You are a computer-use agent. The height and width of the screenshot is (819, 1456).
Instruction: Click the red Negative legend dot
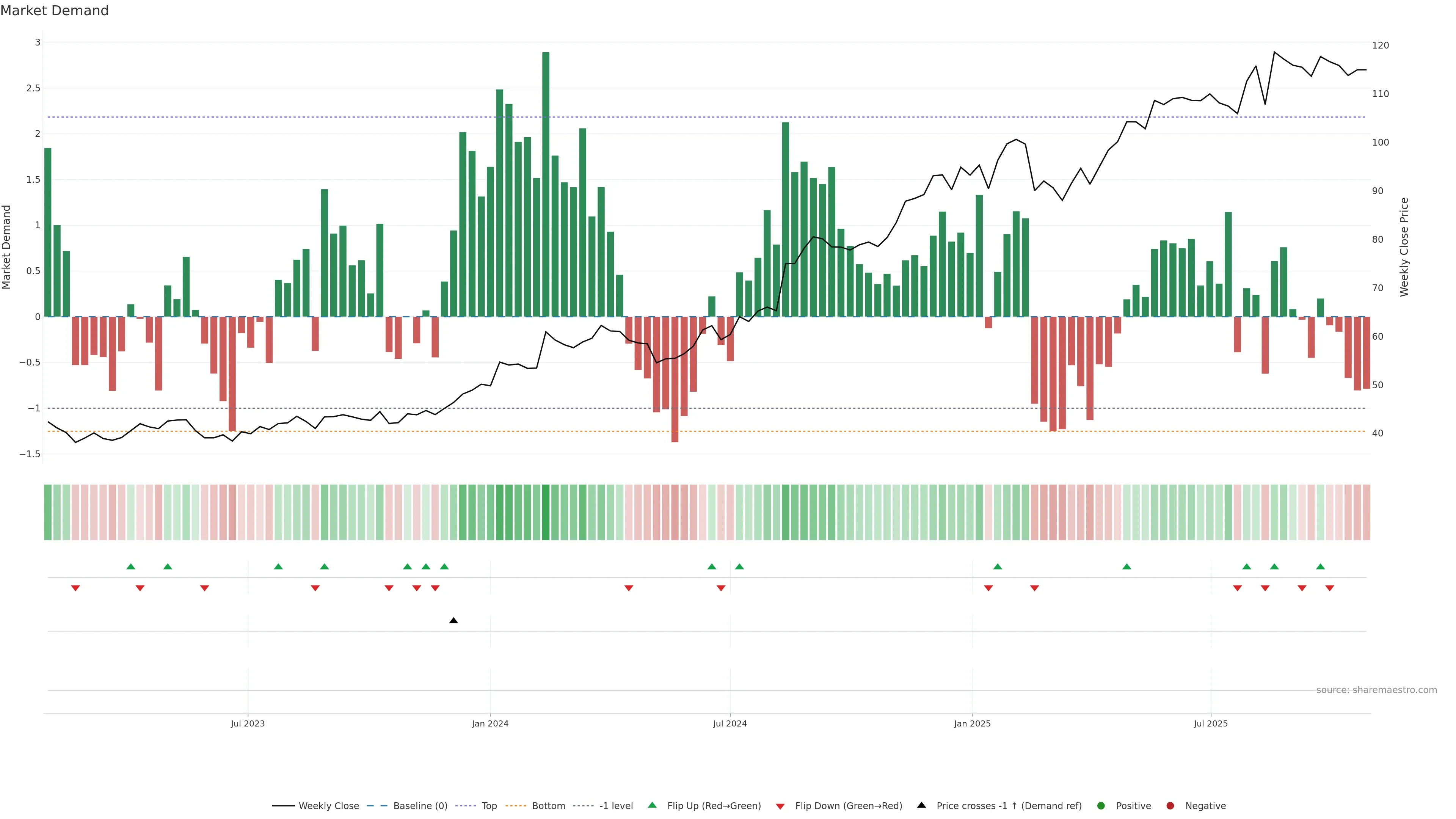click(1170, 806)
